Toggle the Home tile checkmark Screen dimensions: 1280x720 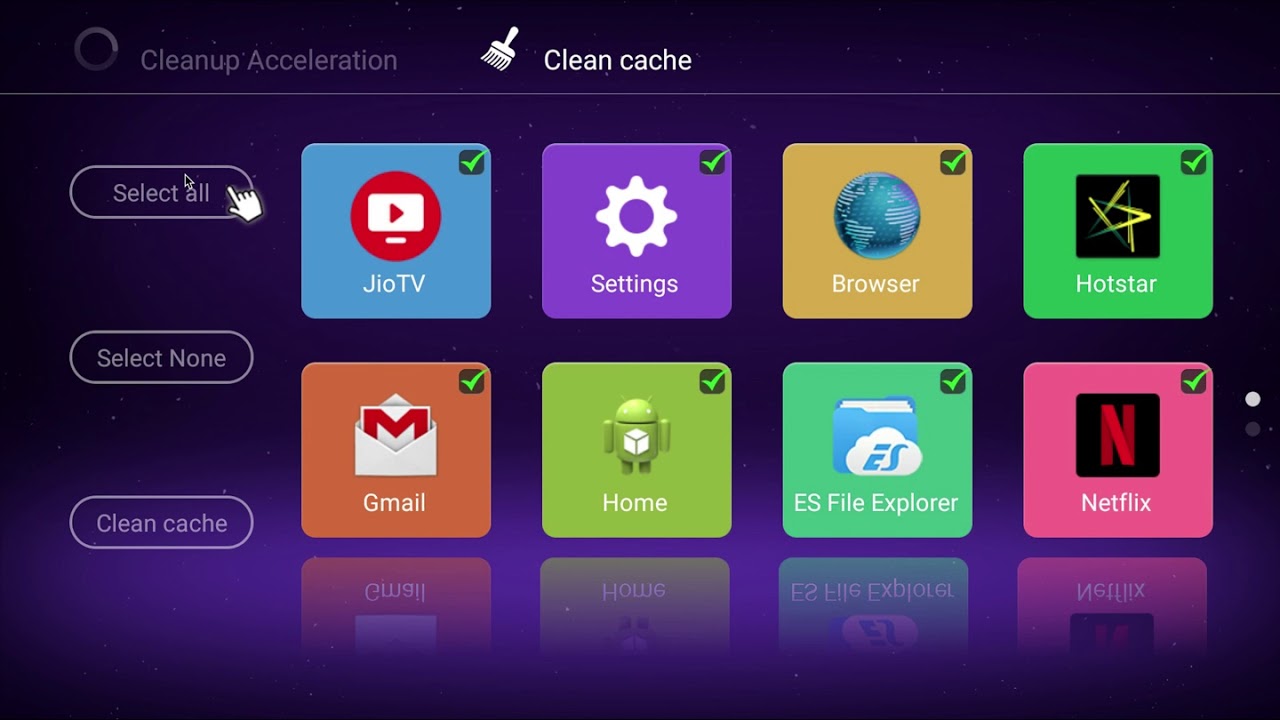click(x=713, y=381)
